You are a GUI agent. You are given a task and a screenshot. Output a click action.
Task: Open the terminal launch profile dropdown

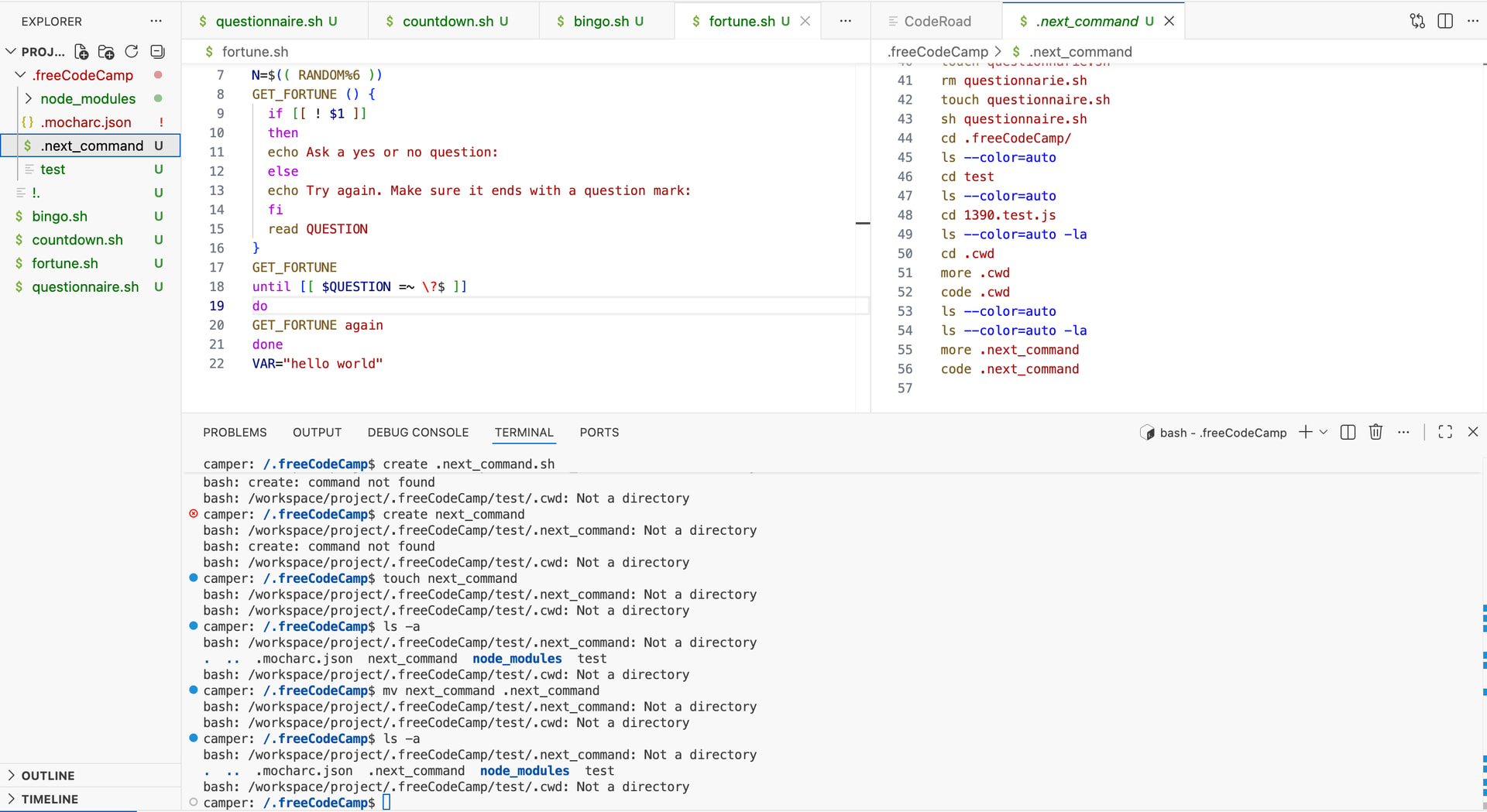click(1324, 432)
